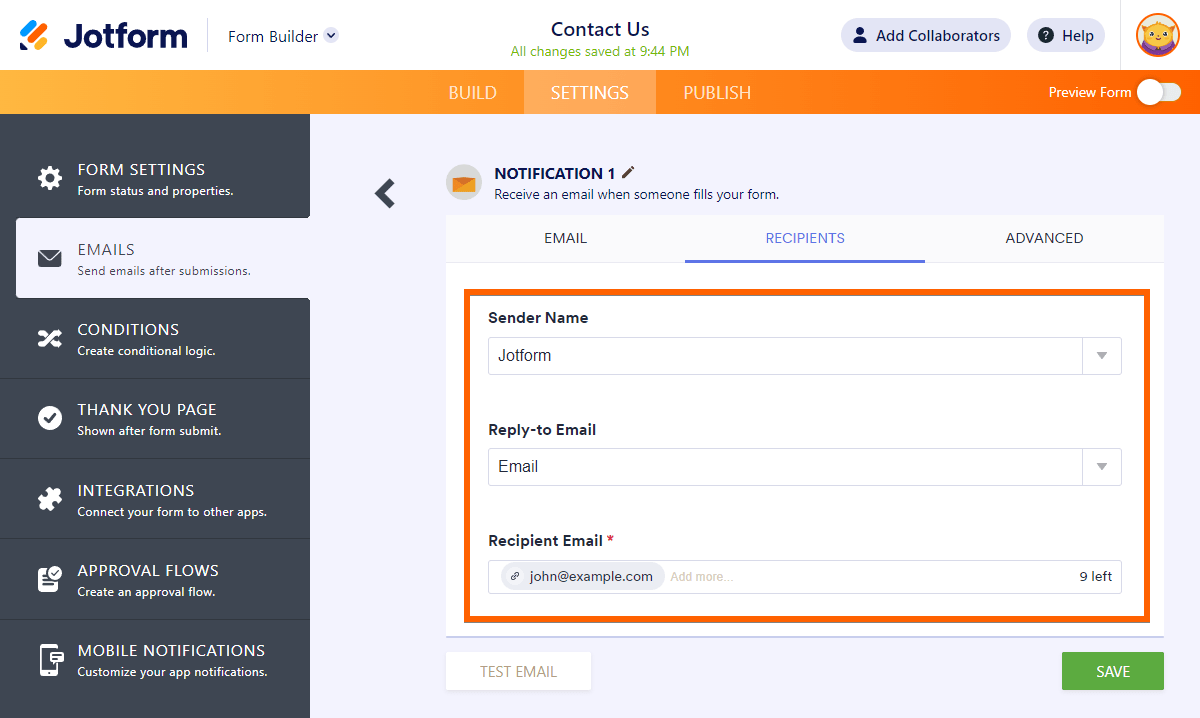The height and width of the screenshot is (718, 1200).
Task: Toggle the Preview Form switch
Action: coord(1158,92)
